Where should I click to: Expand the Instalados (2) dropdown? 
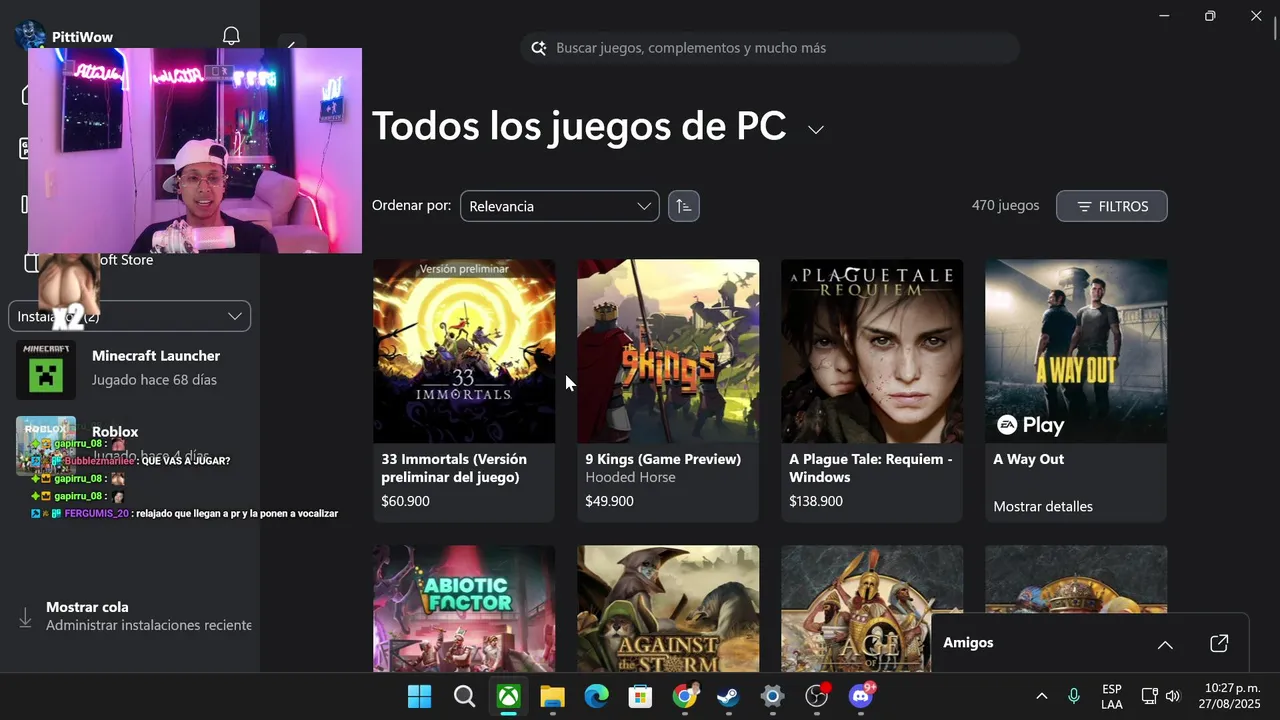pyautogui.click(x=130, y=316)
